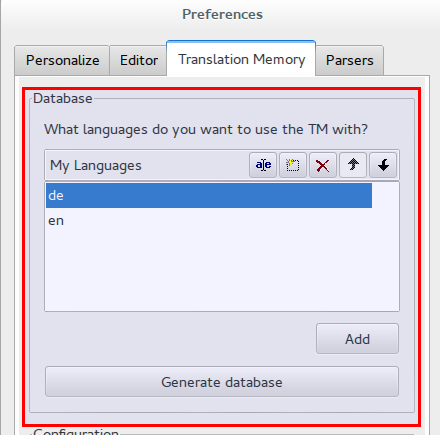Click the My Languages list header
Screen dimensions: 440x435
tap(96, 165)
